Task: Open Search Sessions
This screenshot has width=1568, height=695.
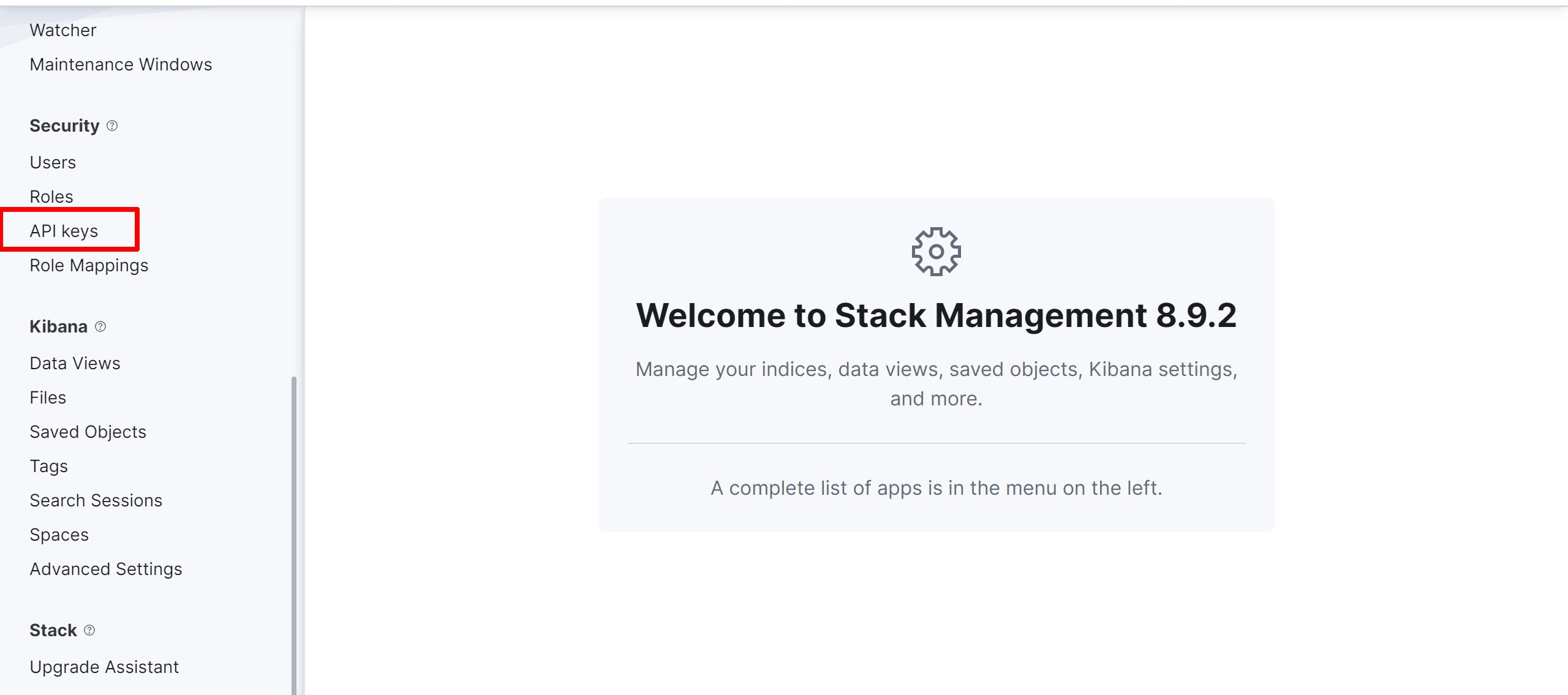Action: pos(96,500)
